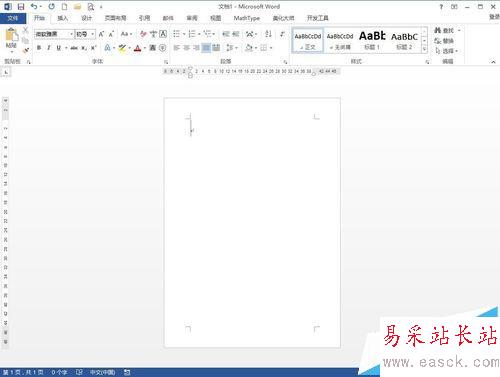Apply the 标题 1 heading style
Viewport: 500px width, 377px height.
(x=372, y=40)
